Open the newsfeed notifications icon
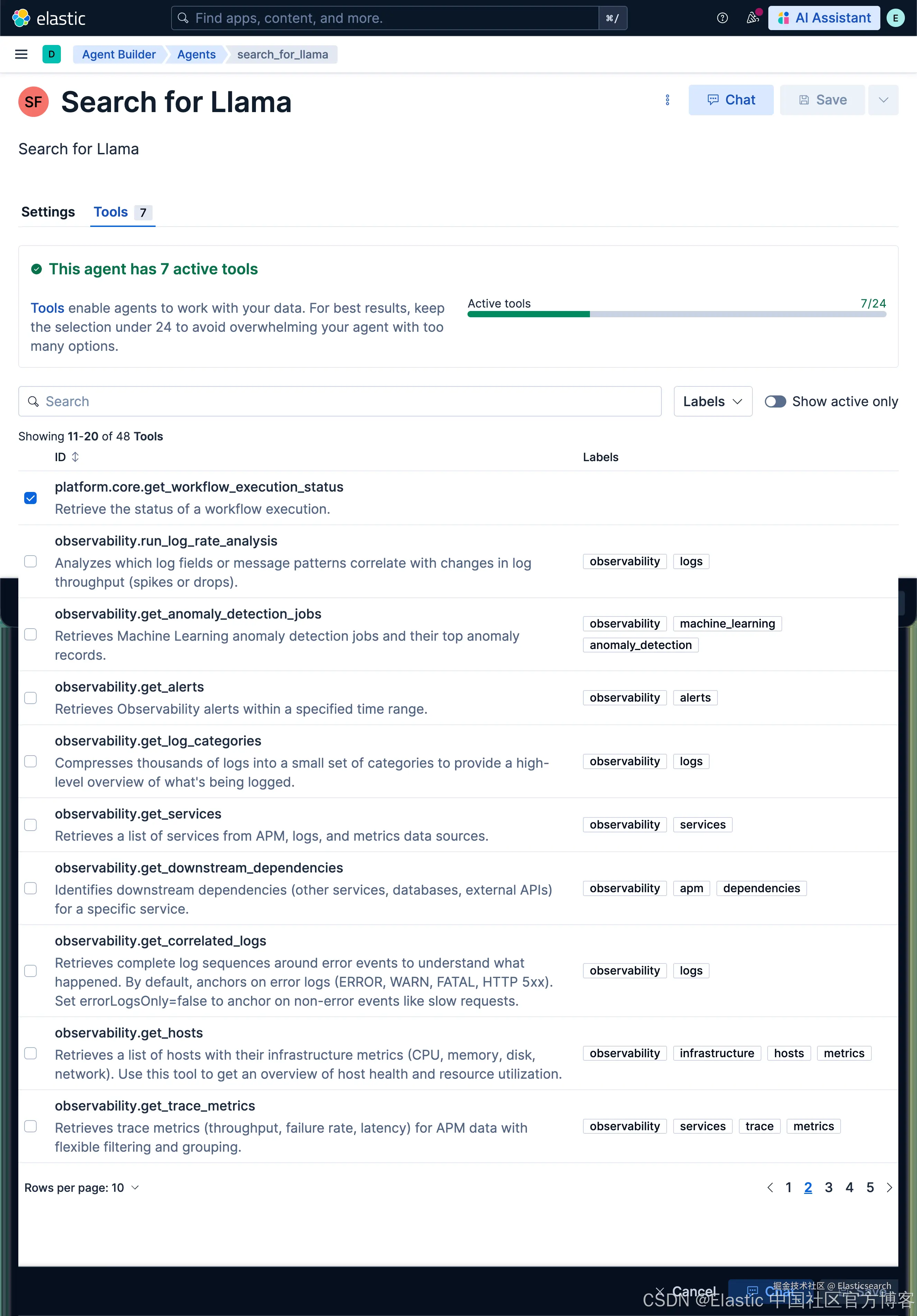Screen dimensions: 917x1316 click(x=753, y=18)
